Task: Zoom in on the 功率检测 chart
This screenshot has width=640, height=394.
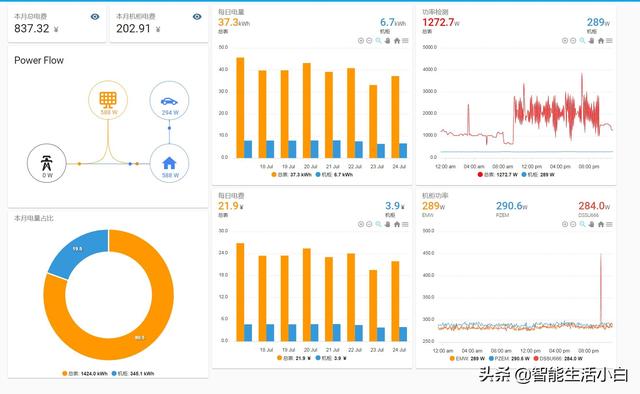Action: [x=565, y=41]
